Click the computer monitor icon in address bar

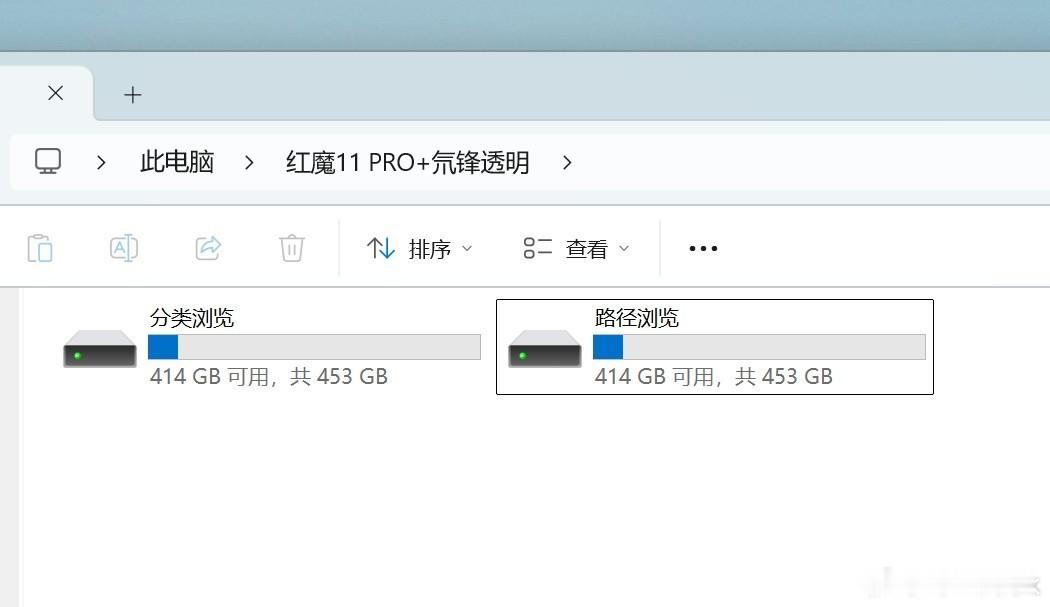(x=48, y=161)
